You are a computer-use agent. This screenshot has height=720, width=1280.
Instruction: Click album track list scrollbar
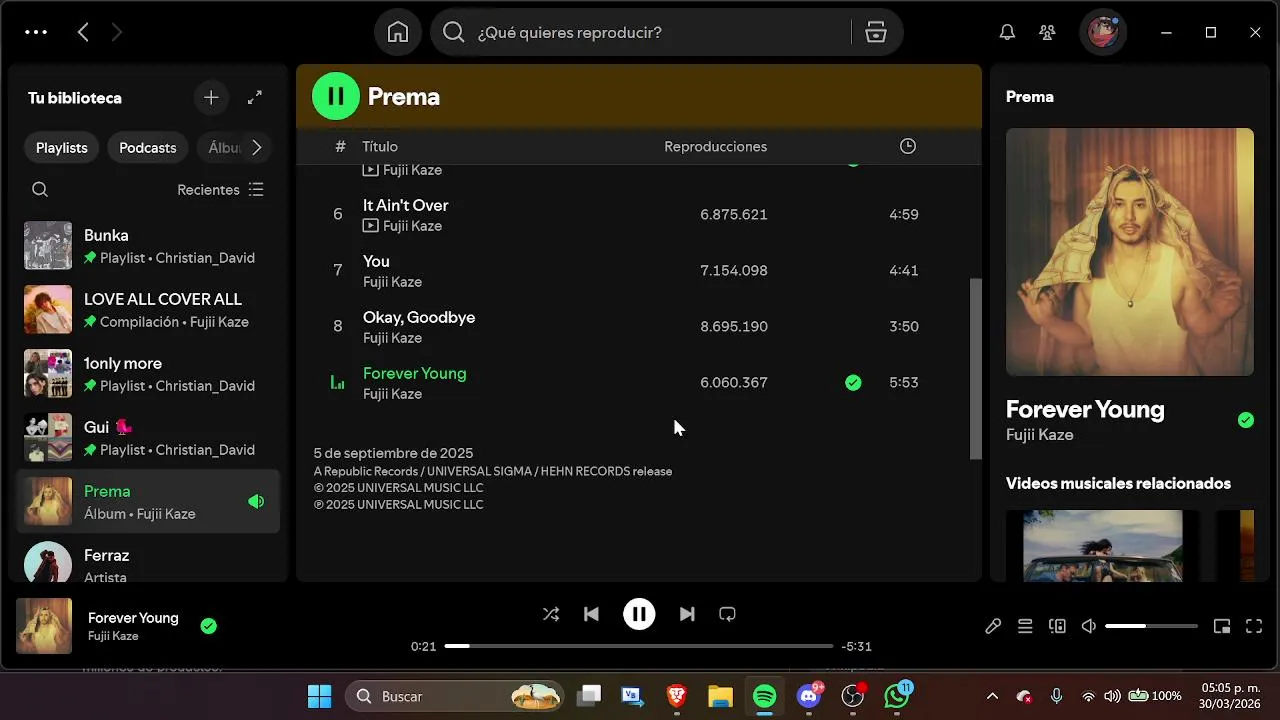[976, 369]
